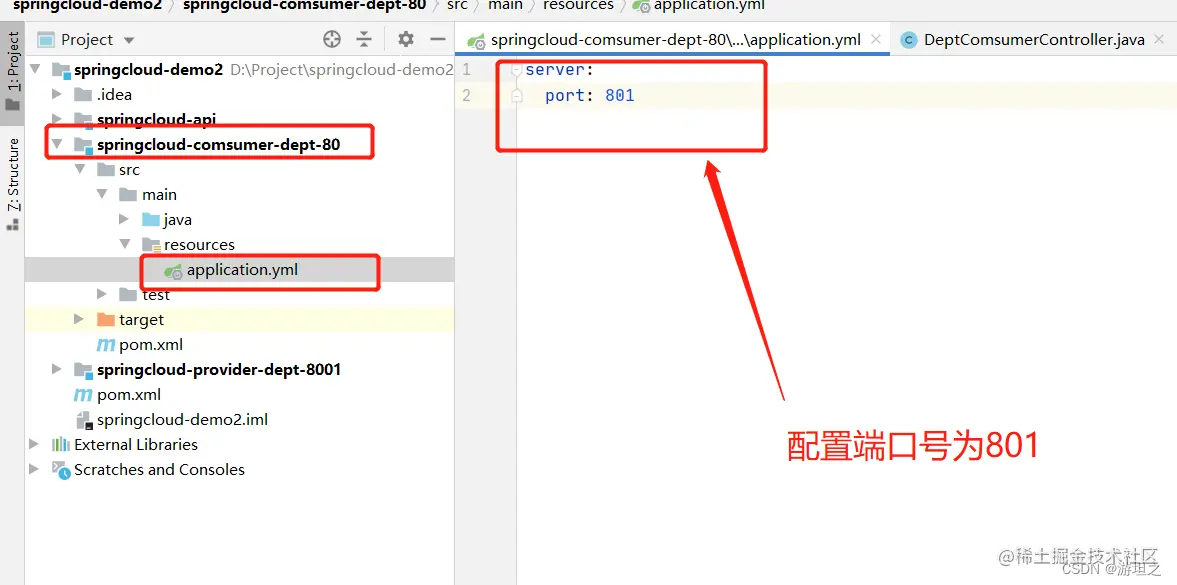Expand Scratches and Consoles node
The height and width of the screenshot is (585, 1177).
(x=34, y=469)
